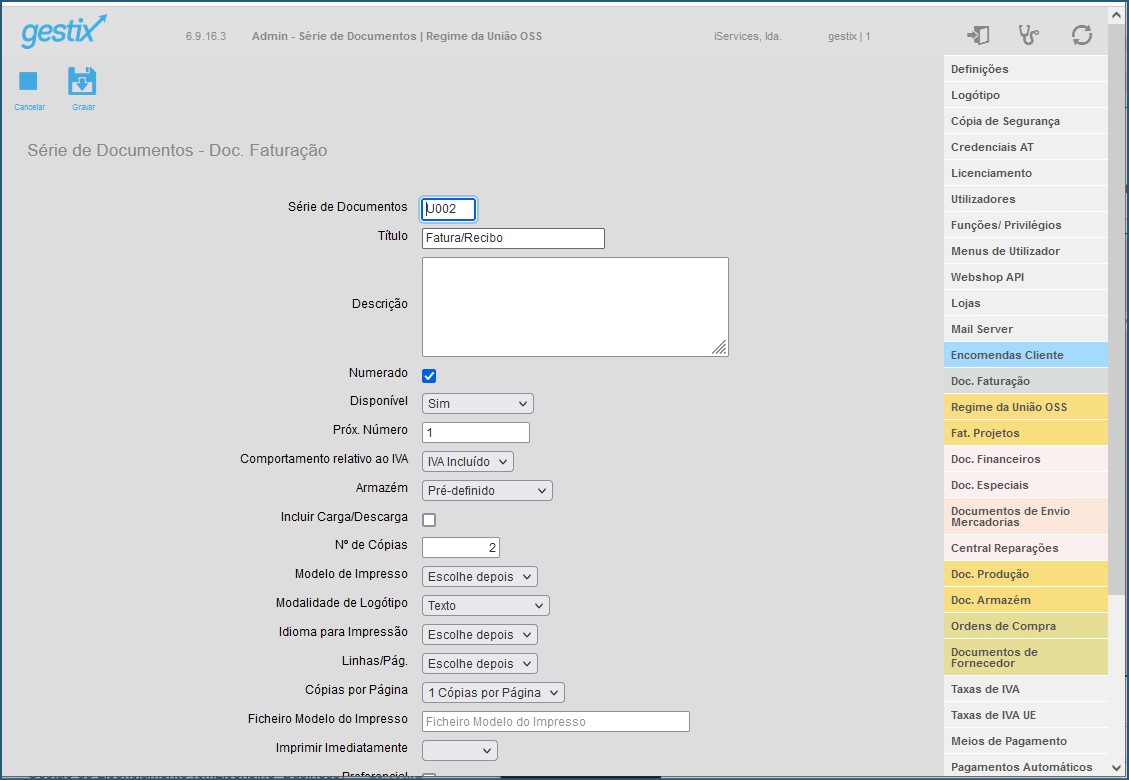Screen dimensions: 1129x780
Task: Click the Cancelar stop icon
Action: [x=28, y=81]
